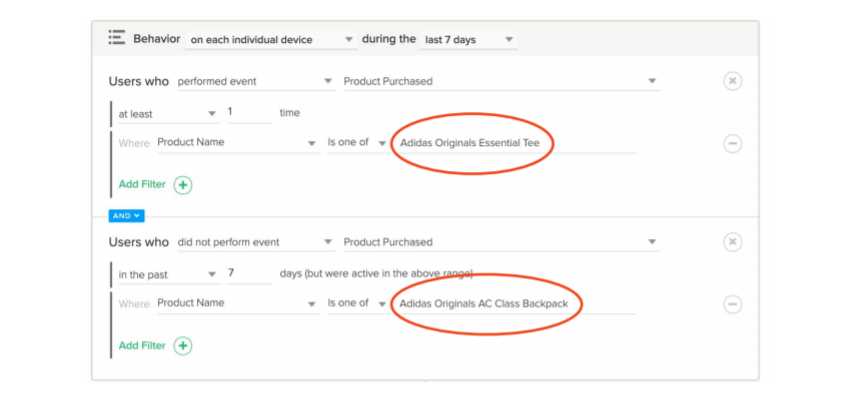Viewport: 852px width, 398px height.
Task: Open the 'last 7 days' time range dropdown
Action: 468,40
